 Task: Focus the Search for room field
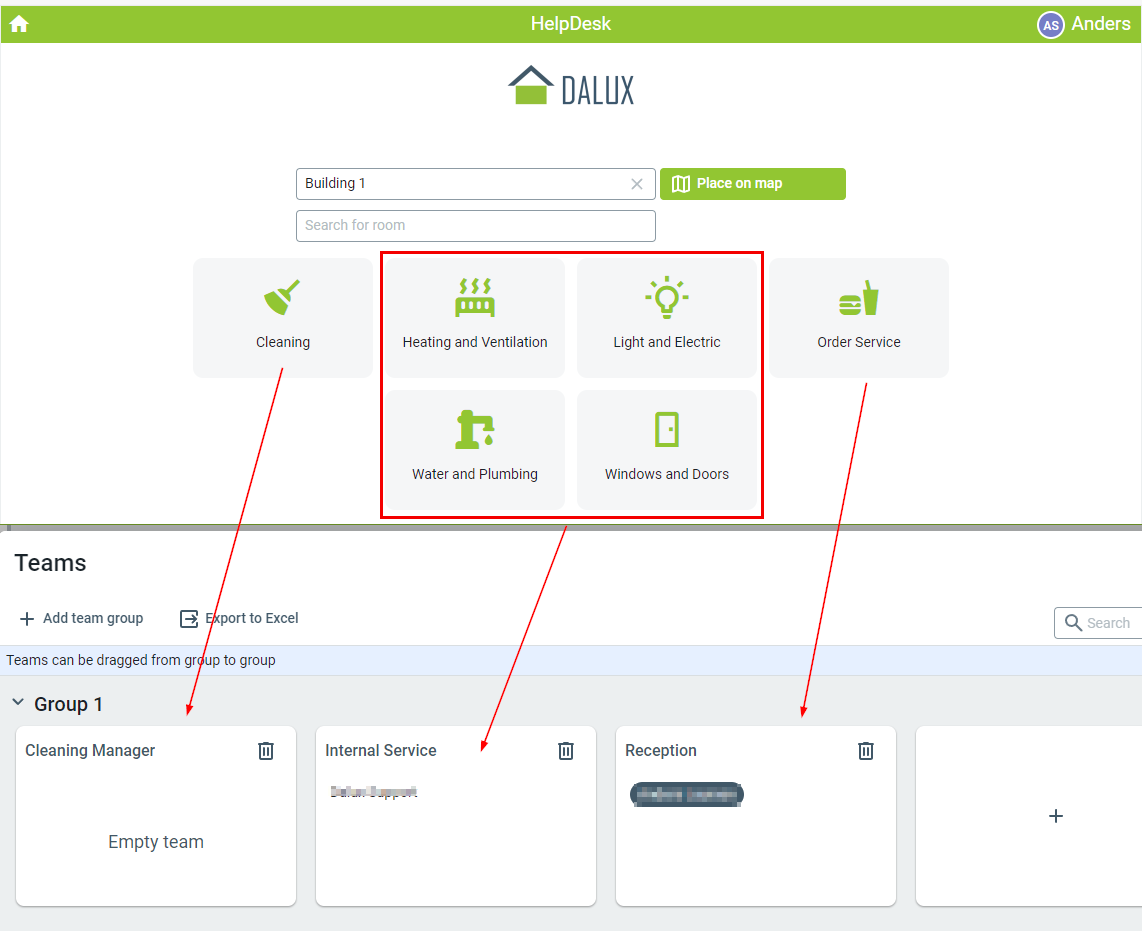[x=475, y=226]
